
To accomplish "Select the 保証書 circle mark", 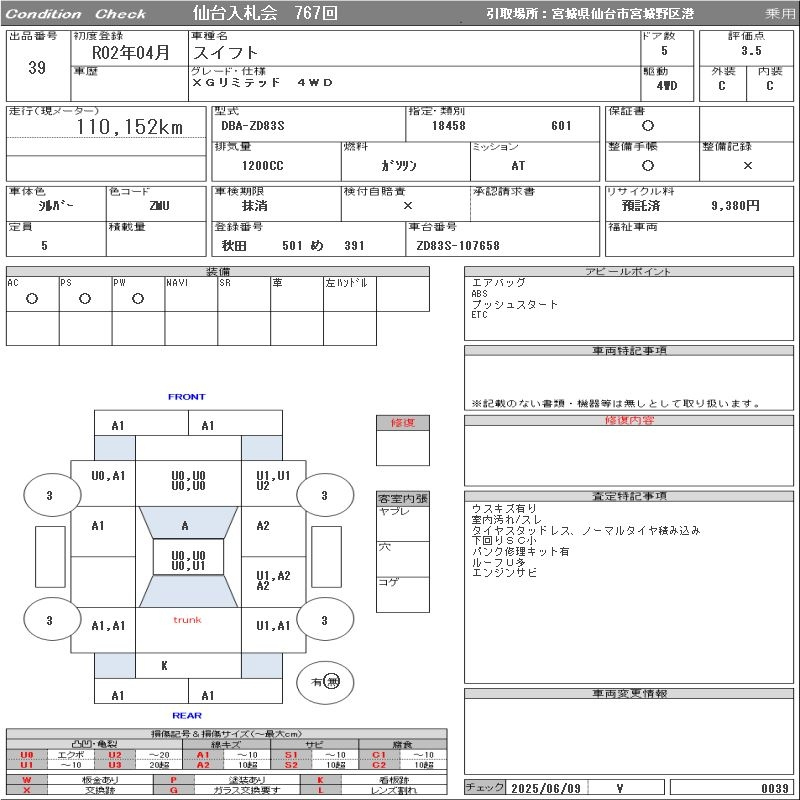I will coord(648,126).
